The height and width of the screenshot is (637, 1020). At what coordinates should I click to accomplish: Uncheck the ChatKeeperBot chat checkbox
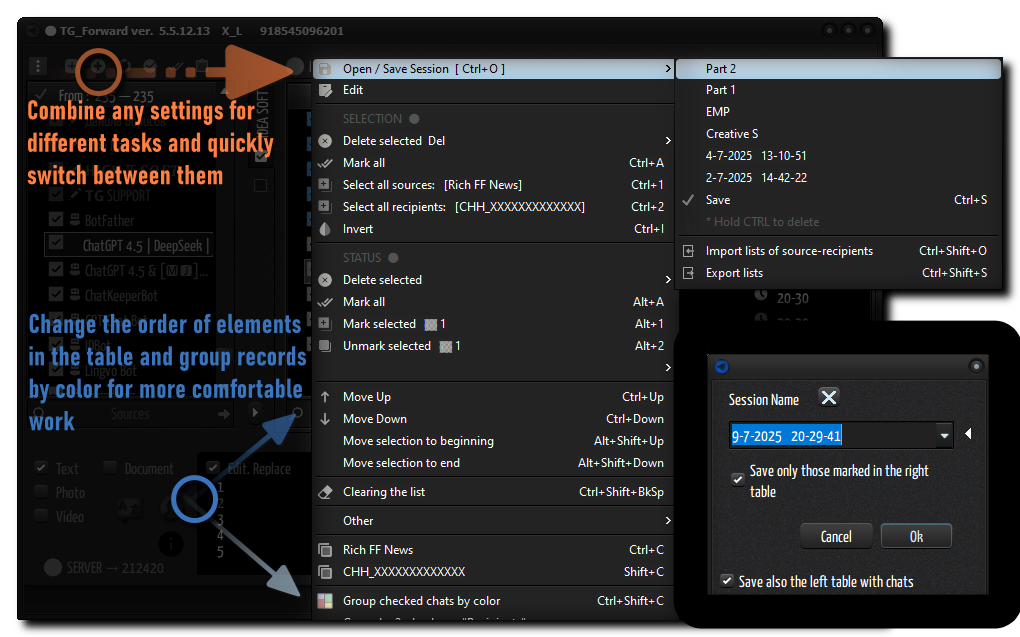pos(56,294)
